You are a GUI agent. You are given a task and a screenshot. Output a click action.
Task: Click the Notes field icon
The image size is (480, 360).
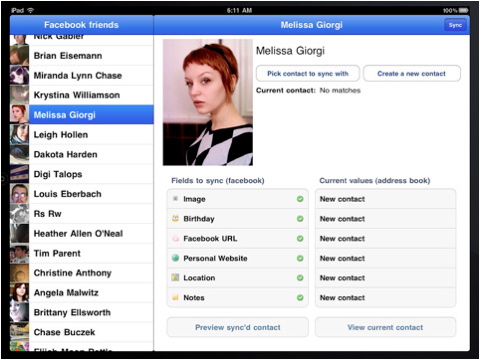[175, 297]
